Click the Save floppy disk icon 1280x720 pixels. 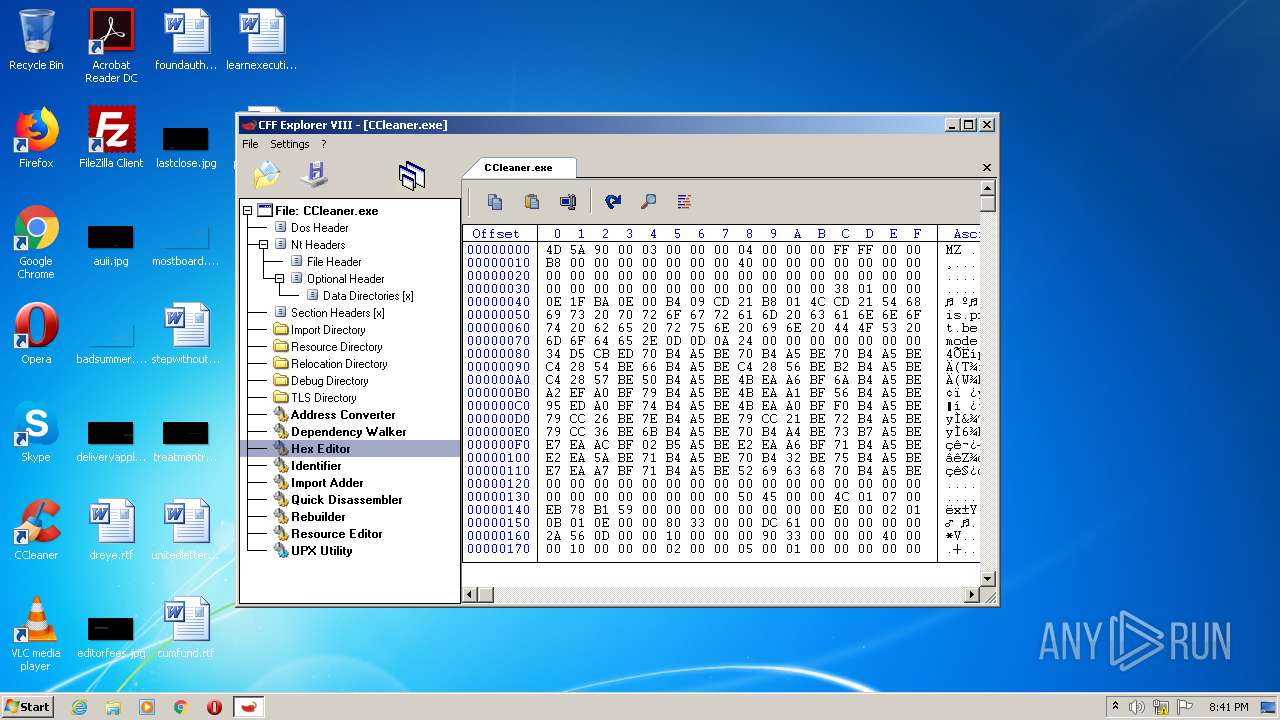tap(314, 174)
